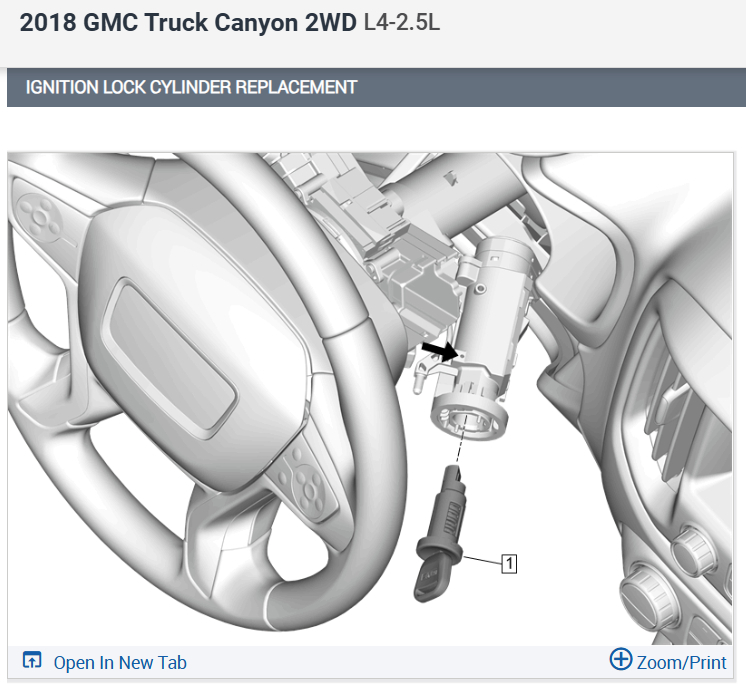Click the ignition lock cylinder diagram image
The width and height of the screenshot is (746, 684).
point(370,399)
